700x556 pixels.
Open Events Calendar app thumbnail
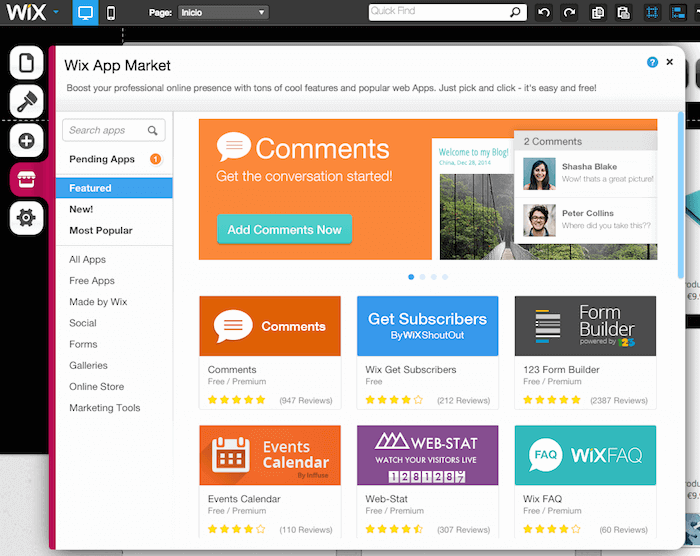click(x=270, y=455)
